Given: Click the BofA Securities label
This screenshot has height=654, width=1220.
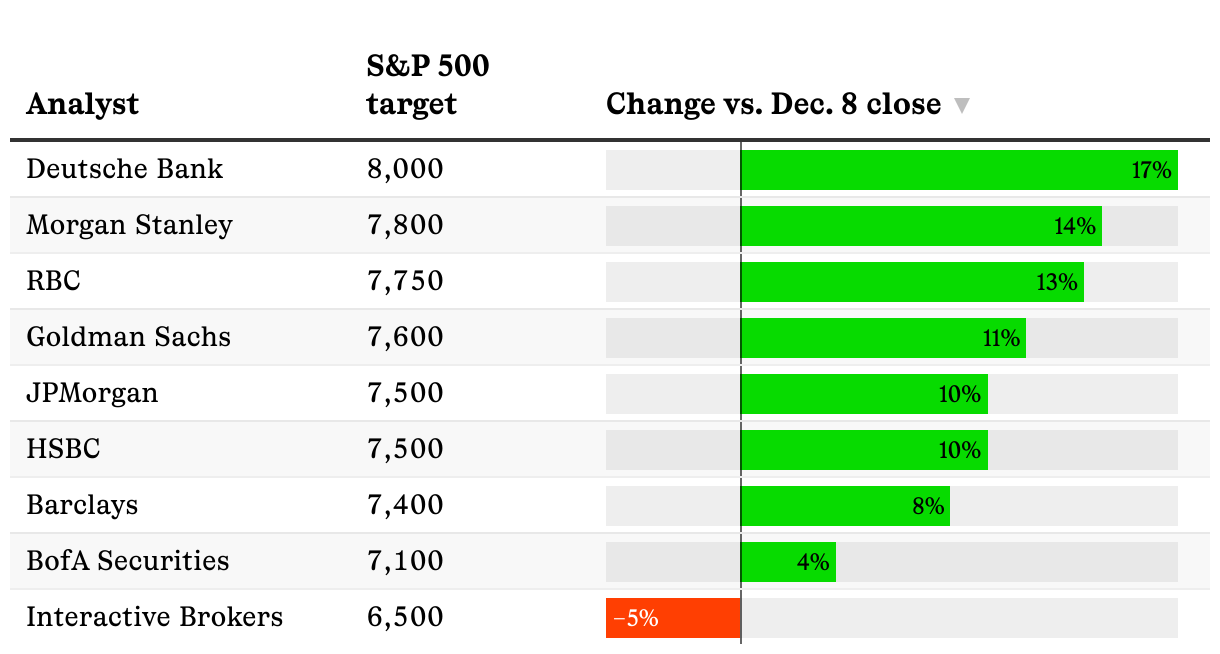Looking at the screenshot, I should (127, 561).
